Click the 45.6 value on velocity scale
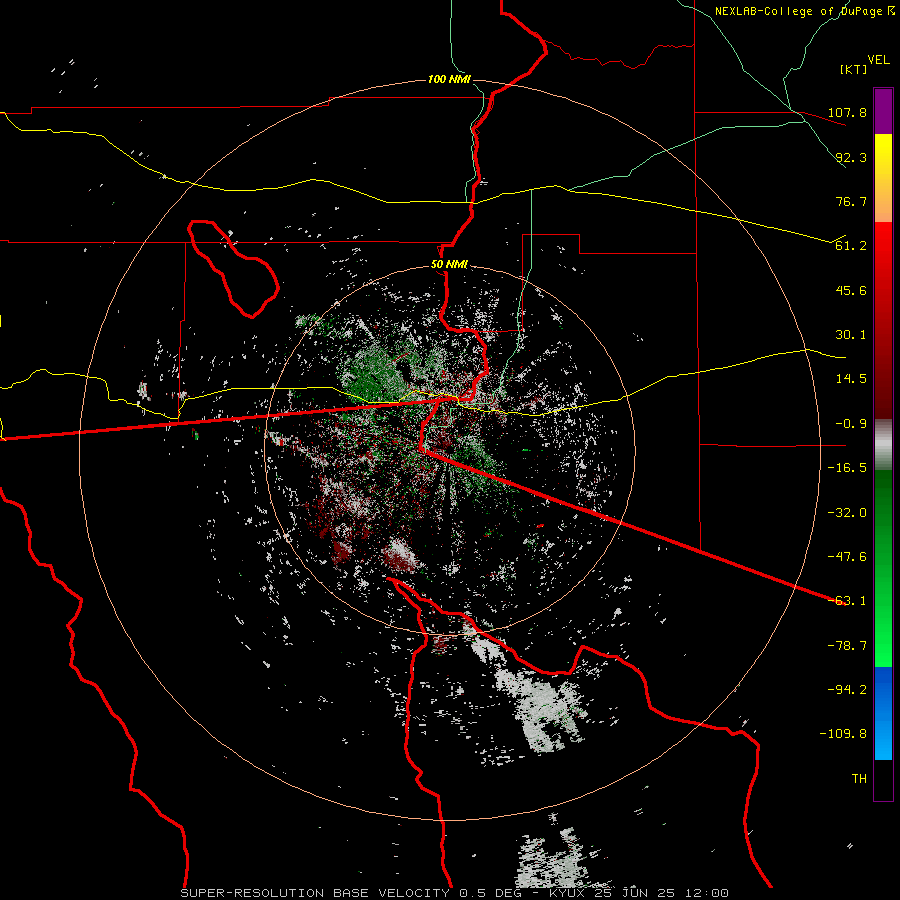 point(851,290)
